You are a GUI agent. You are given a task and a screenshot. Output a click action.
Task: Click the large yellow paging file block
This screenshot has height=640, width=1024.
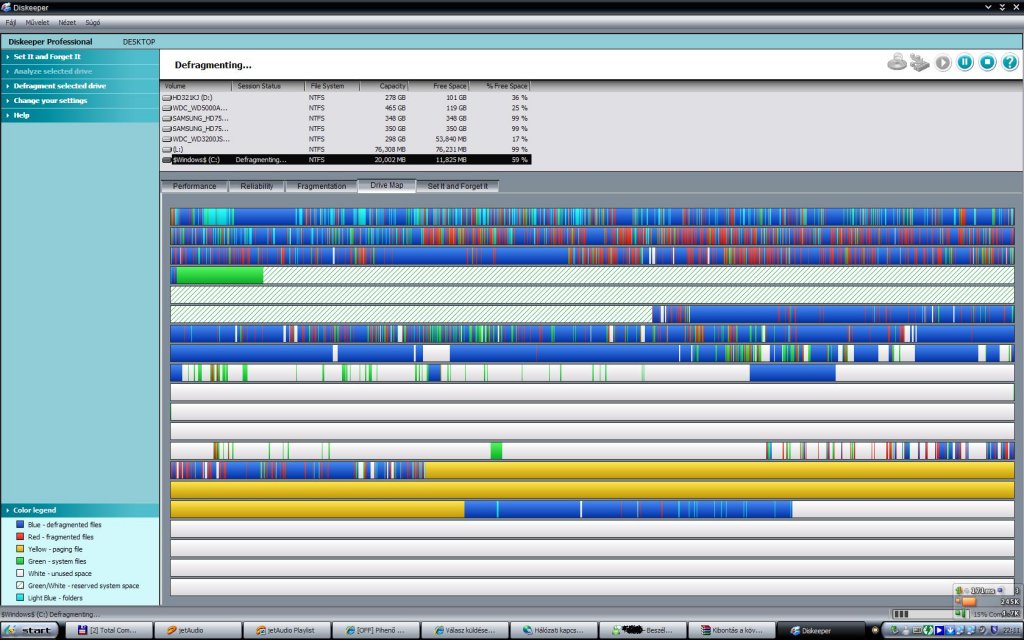tap(592, 490)
